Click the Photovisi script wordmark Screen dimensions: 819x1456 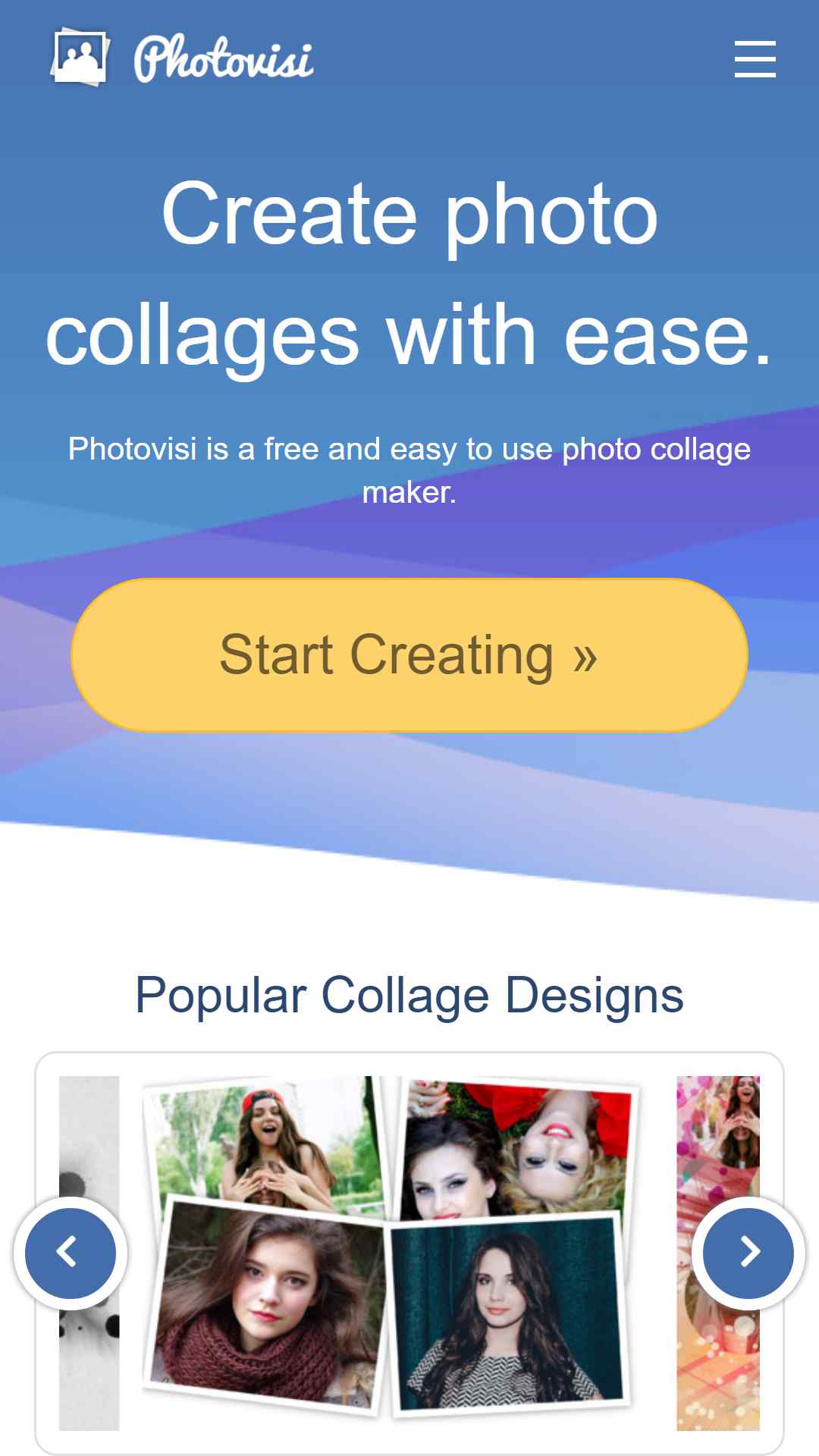(224, 58)
